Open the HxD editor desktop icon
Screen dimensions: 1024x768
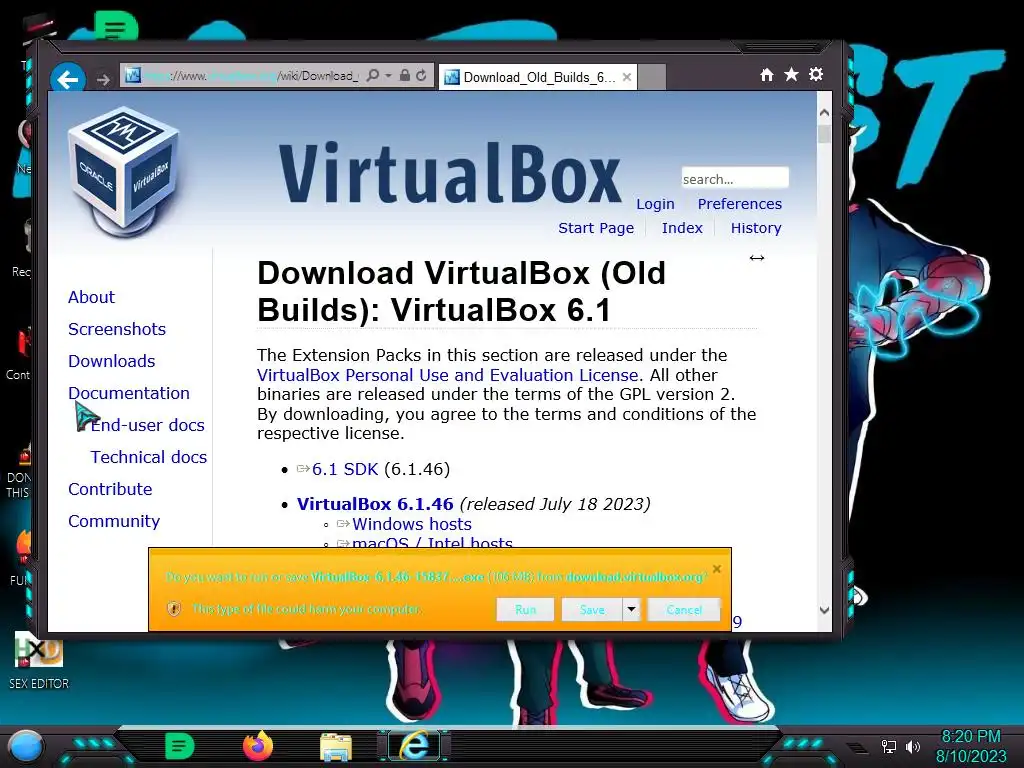pyautogui.click(x=39, y=660)
